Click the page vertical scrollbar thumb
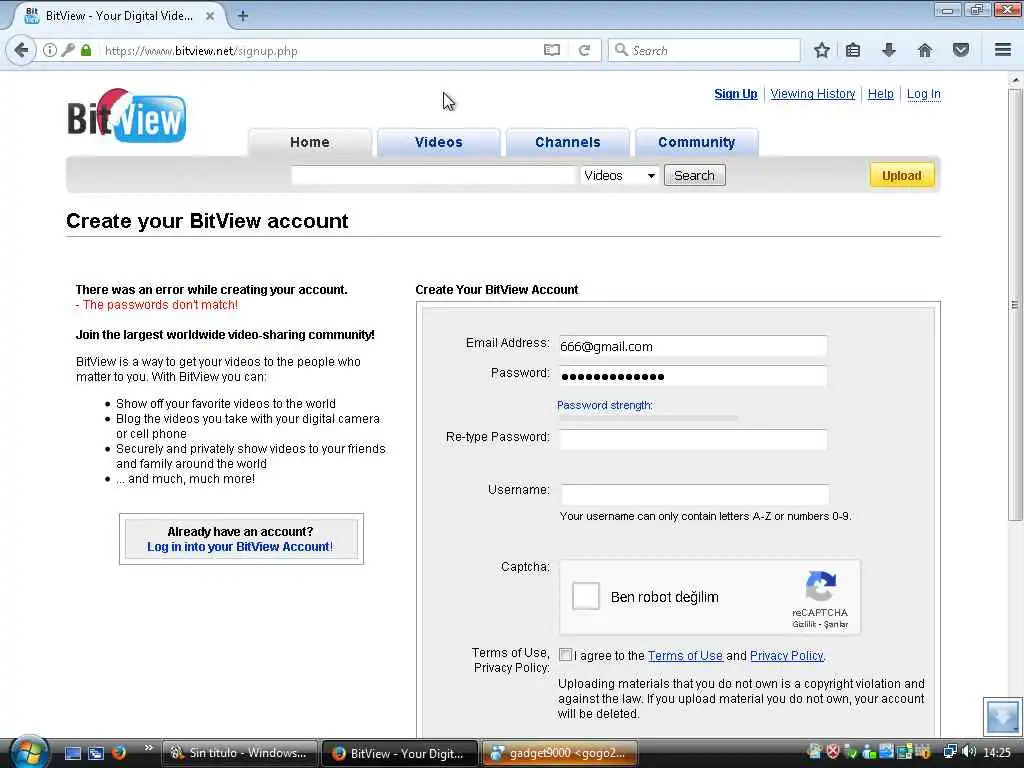1024x768 pixels. [x=1014, y=304]
